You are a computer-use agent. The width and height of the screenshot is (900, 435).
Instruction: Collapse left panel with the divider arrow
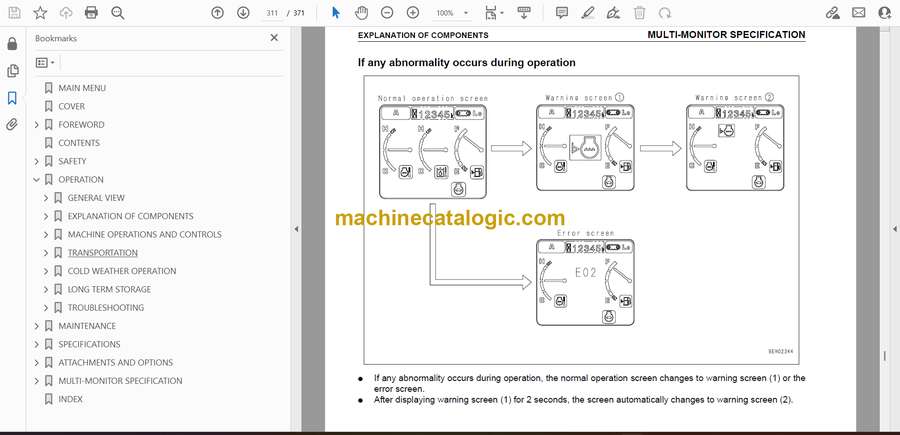pos(296,229)
